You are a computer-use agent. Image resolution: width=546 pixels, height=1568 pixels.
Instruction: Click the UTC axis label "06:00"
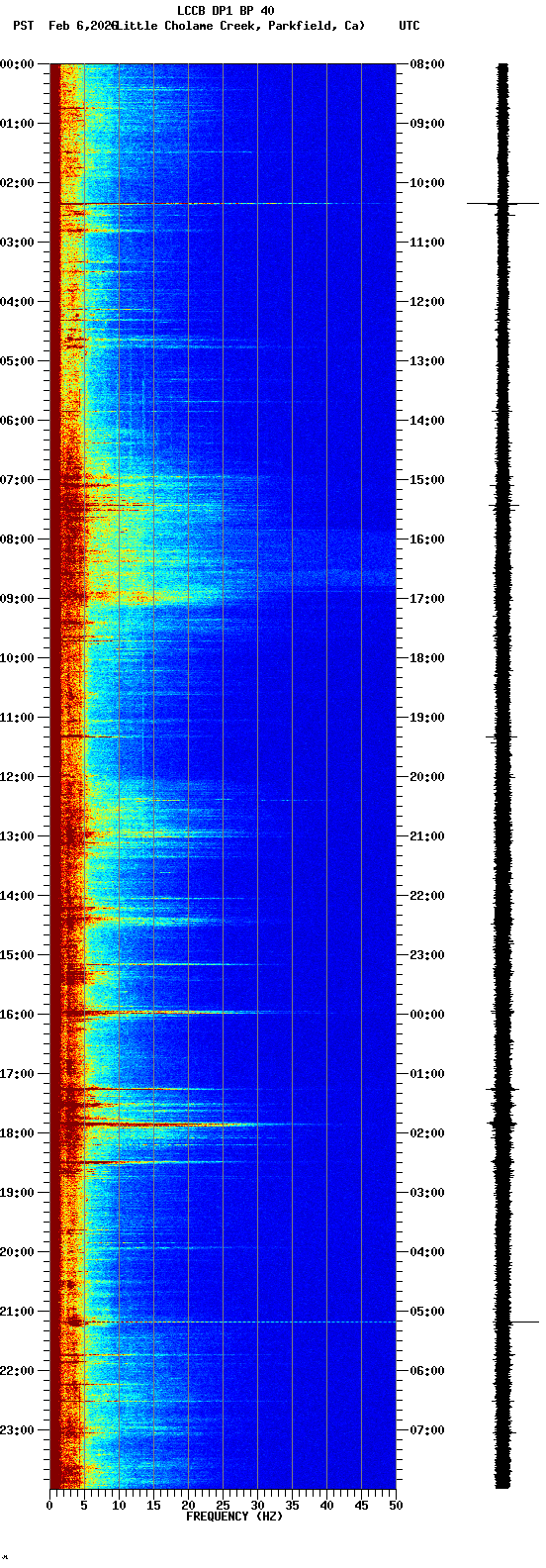point(427,1371)
